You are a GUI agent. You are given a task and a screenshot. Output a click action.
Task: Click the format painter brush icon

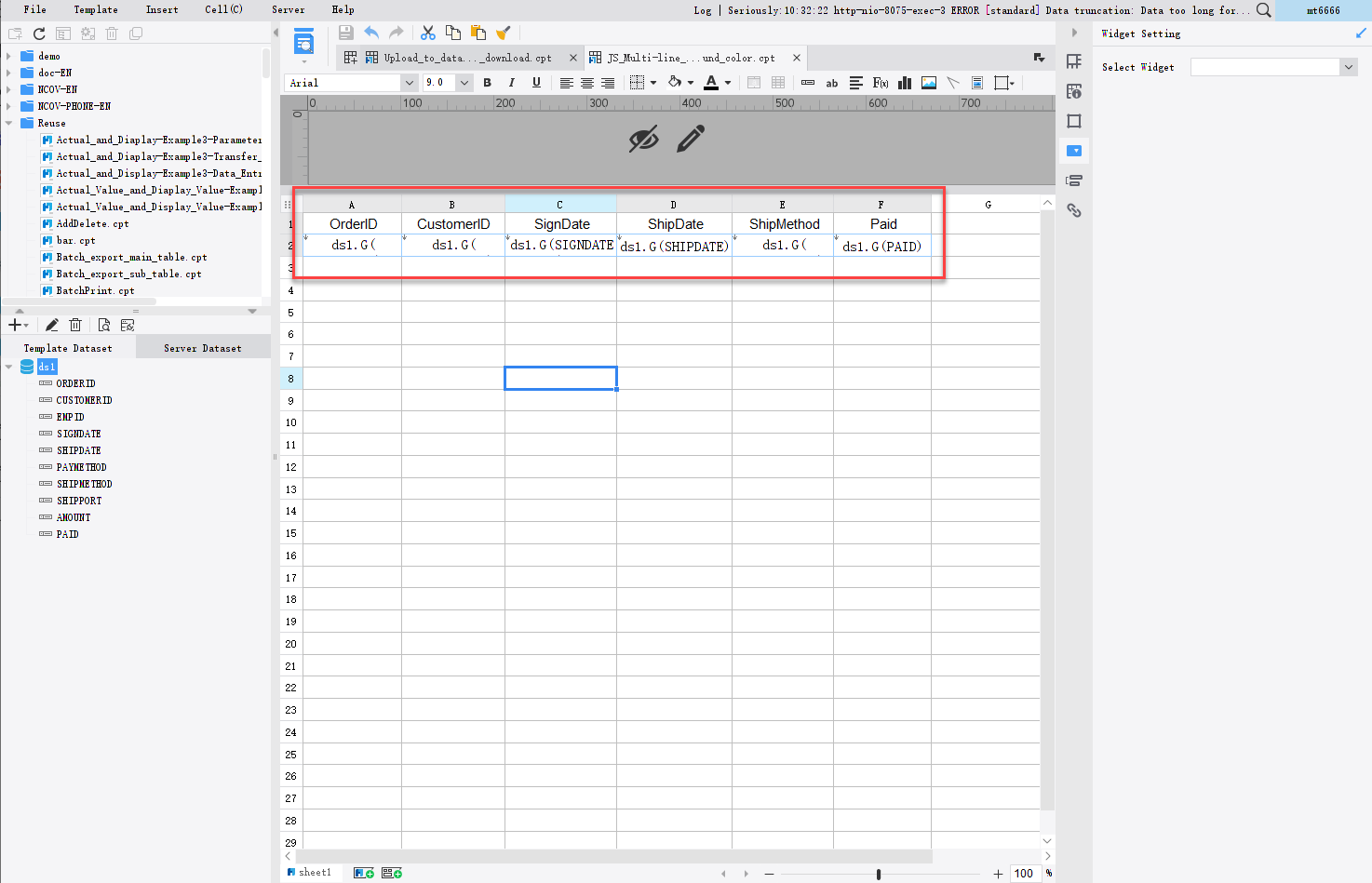tap(504, 33)
